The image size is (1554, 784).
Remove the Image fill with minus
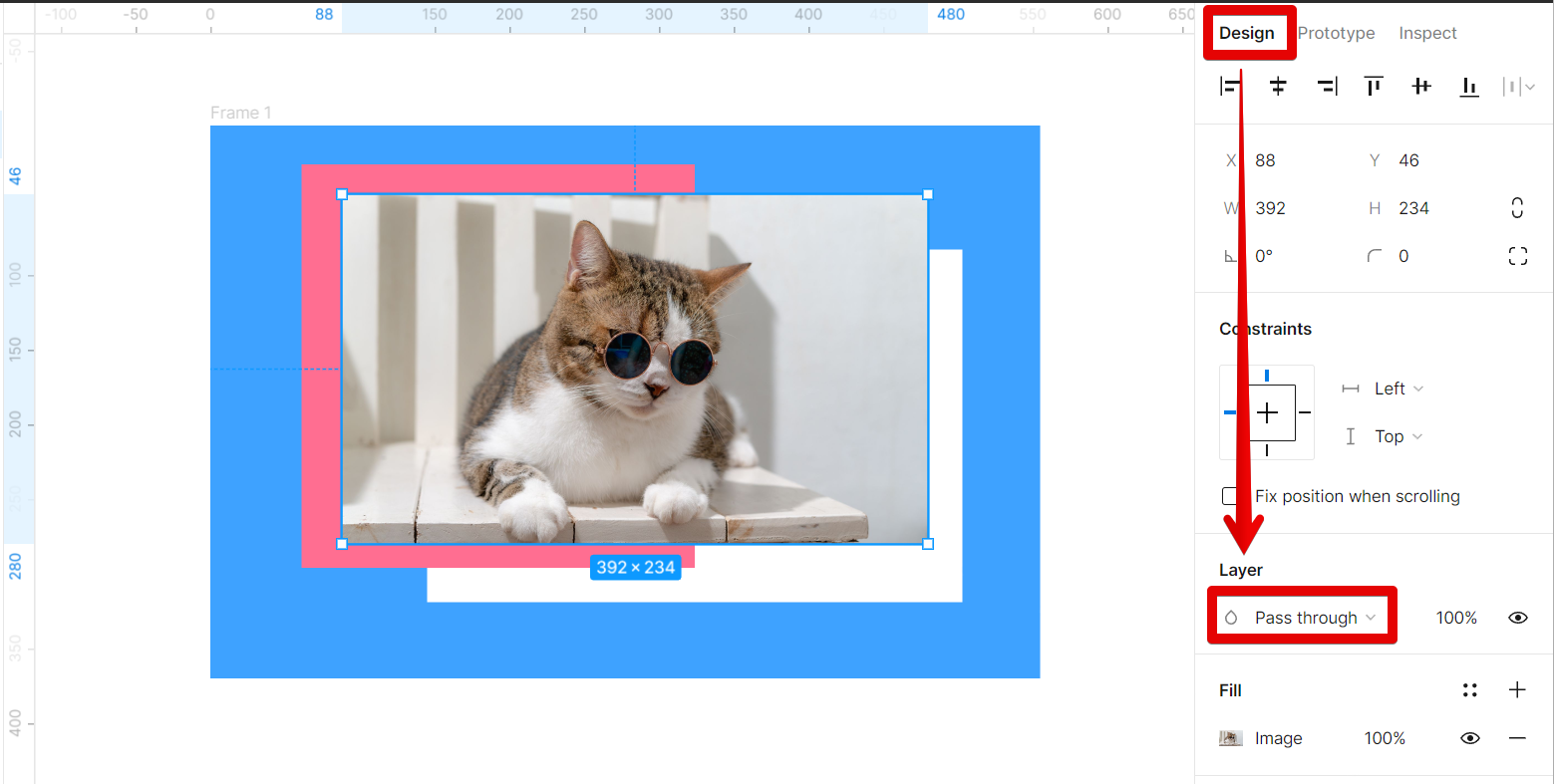tap(1517, 738)
